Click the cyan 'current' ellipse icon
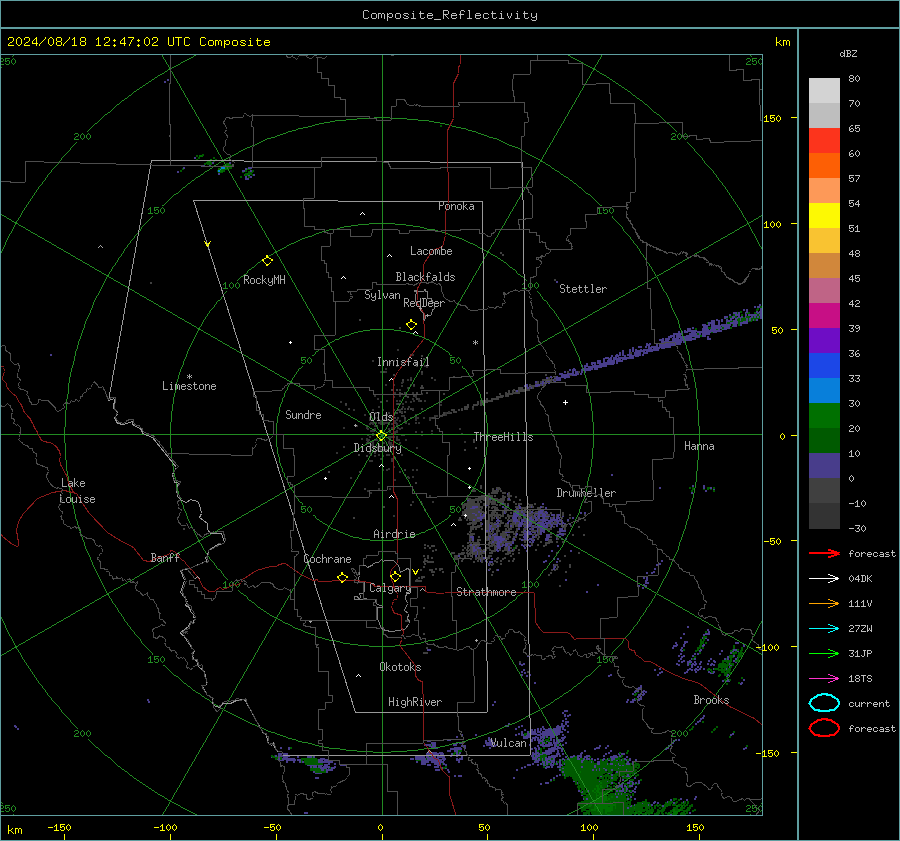 pyautogui.click(x=824, y=703)
